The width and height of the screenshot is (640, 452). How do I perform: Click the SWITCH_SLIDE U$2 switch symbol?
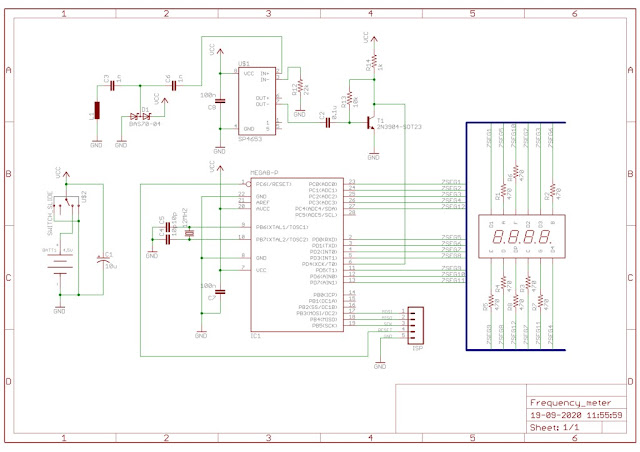(67, 206)
